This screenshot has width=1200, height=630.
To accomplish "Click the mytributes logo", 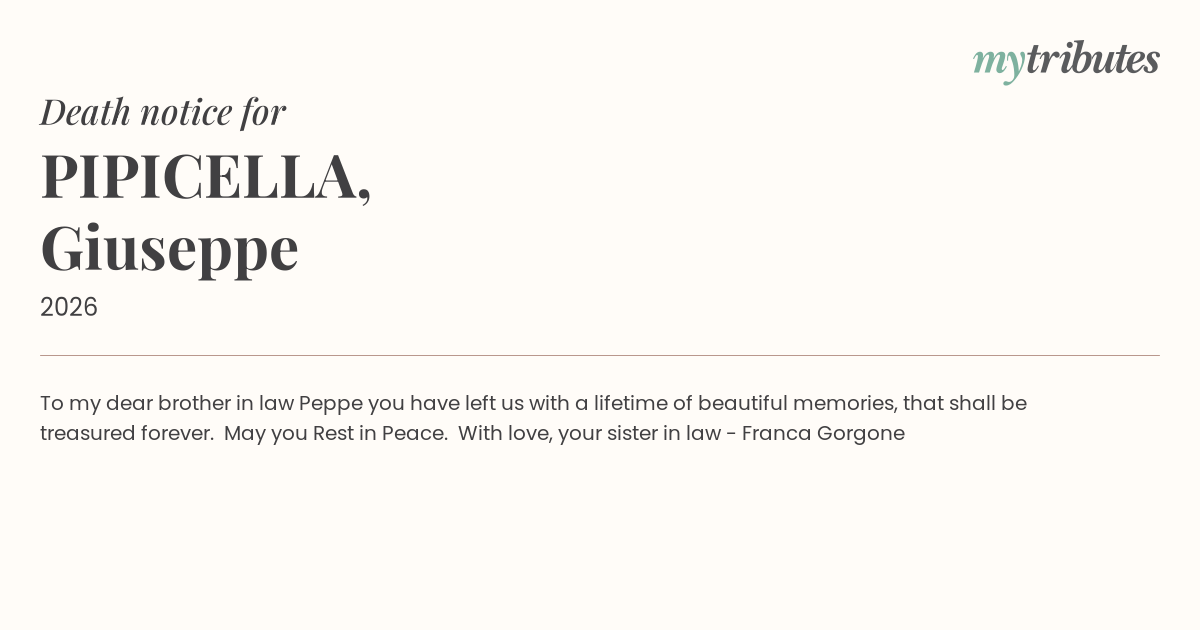I will 1066,60.
